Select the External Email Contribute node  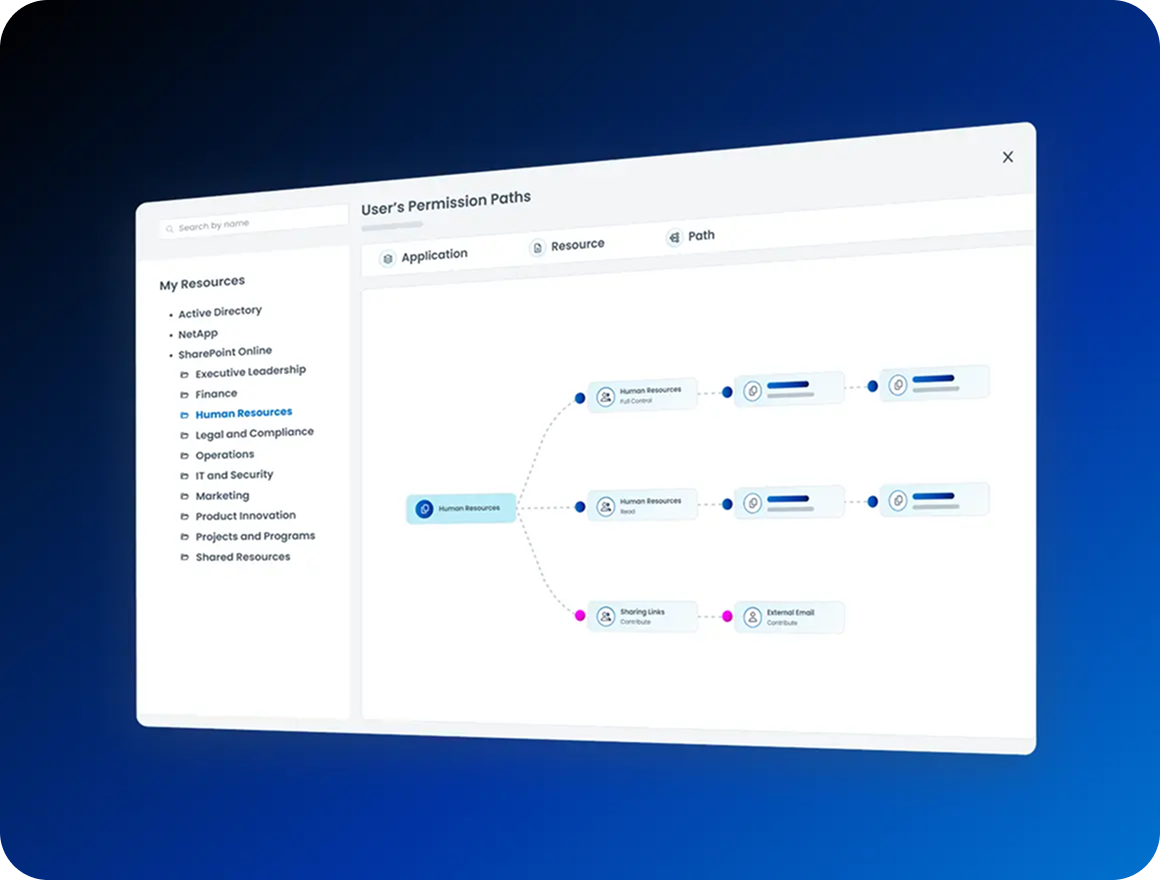click(x=789, y=617)
